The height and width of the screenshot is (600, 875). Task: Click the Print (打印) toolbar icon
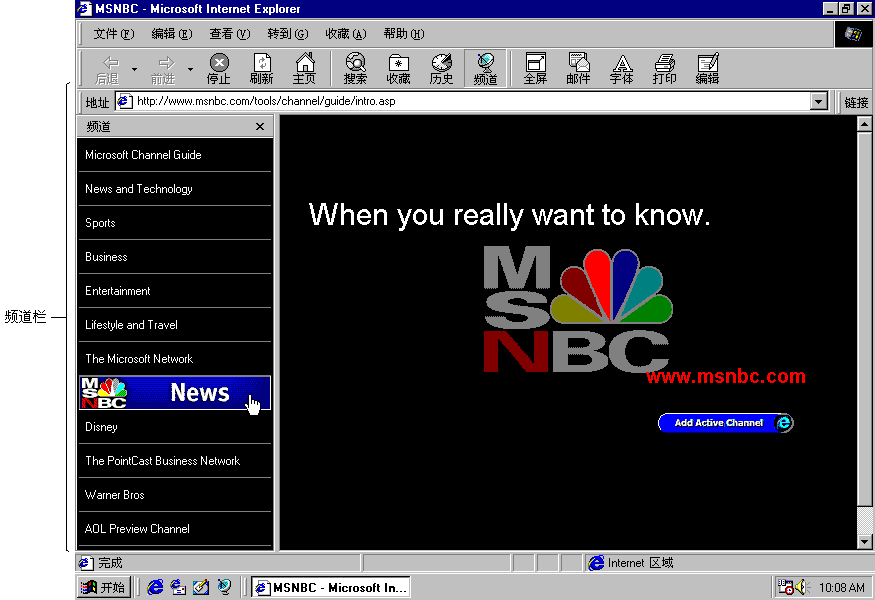pyautogui.click(x=664, y=68)
